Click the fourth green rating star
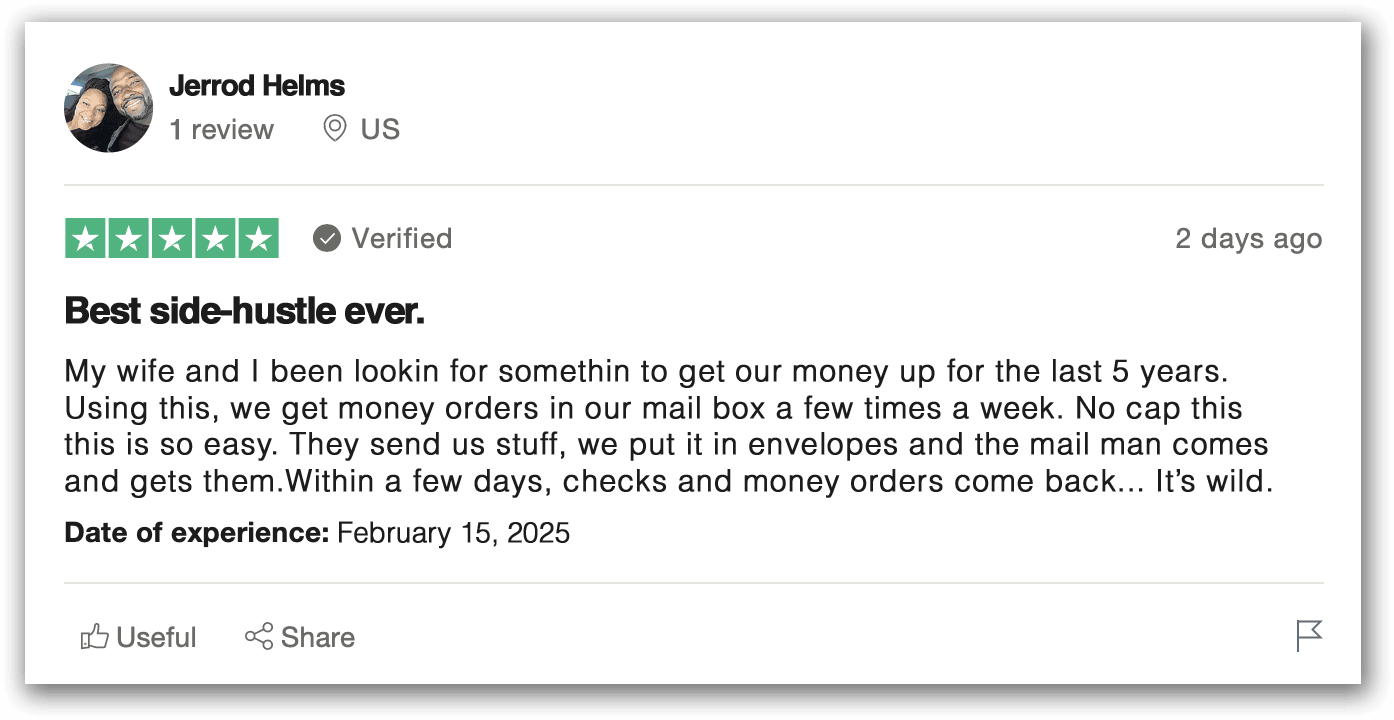Image resolution: width=1394 pixels, height=720 pixels. (x=215, y=238)
